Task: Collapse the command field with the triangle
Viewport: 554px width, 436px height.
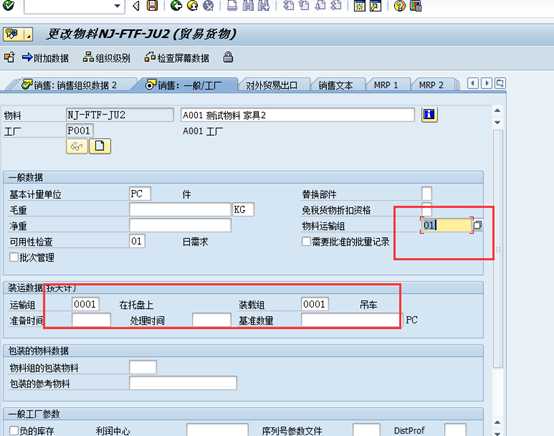Action: click(136, 6)
